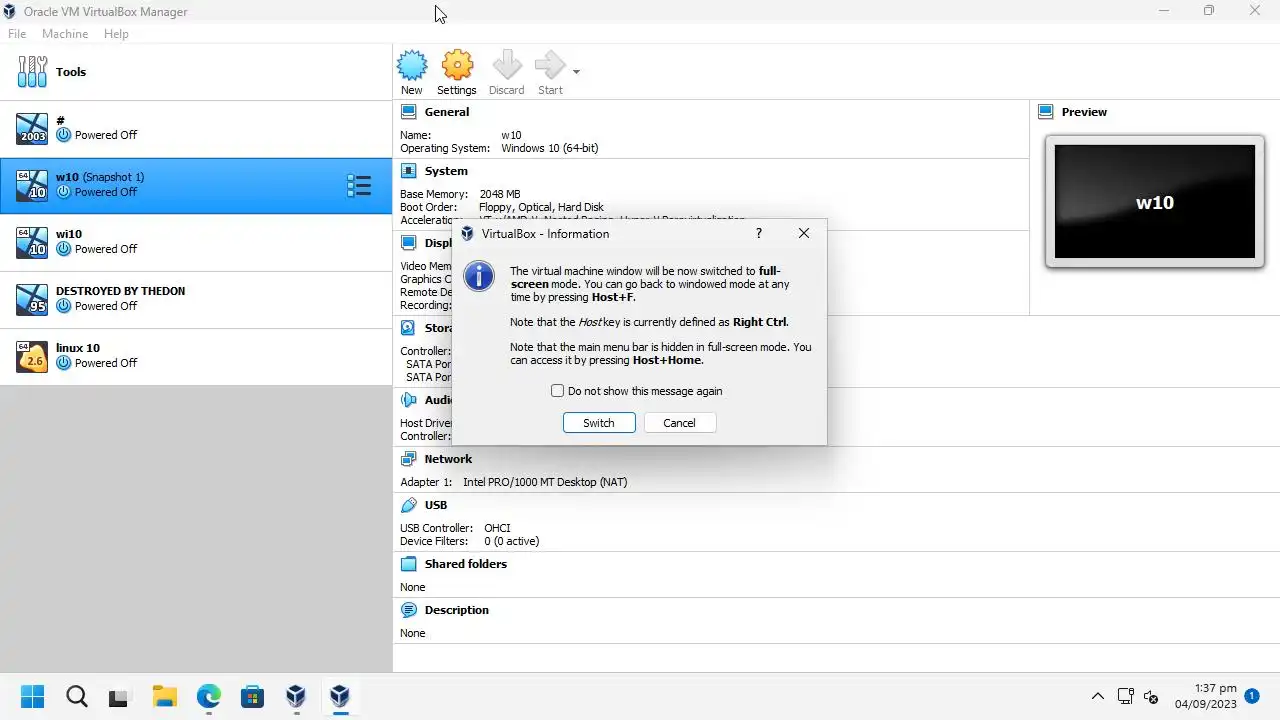Open the w10 machine tools menu icon

pyautogui.click(x=359, y=185)
